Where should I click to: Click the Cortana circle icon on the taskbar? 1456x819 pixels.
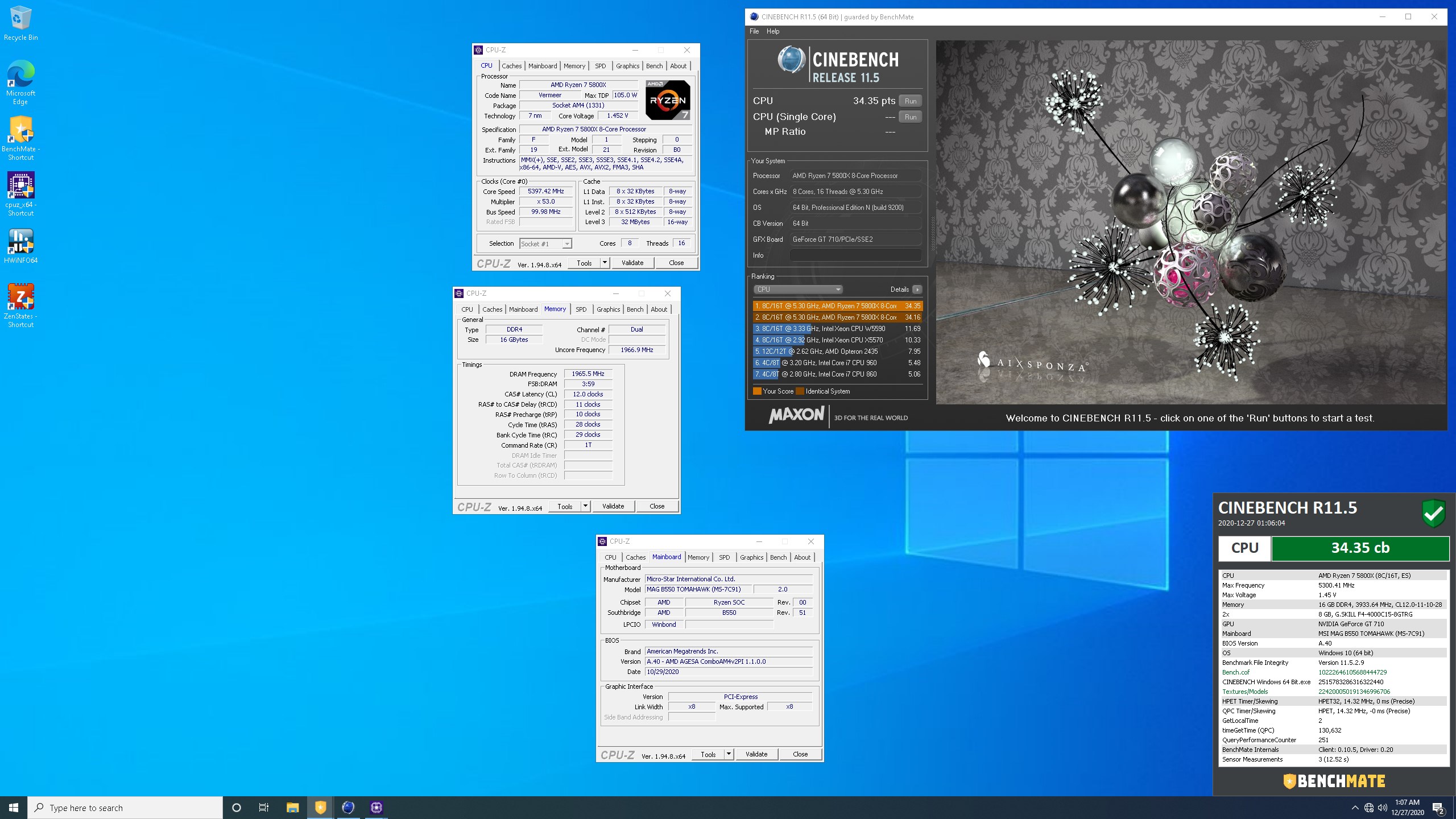click(x=237, y=808)
